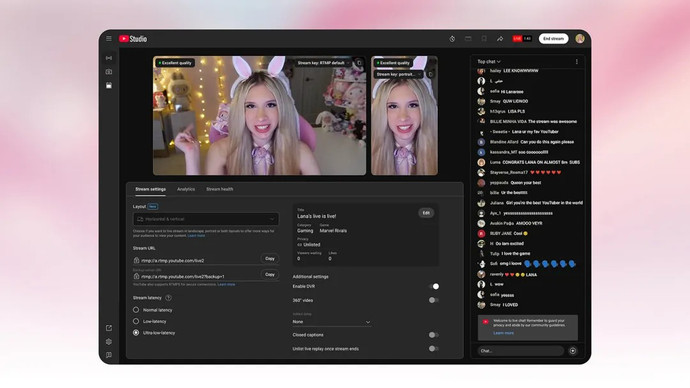Click the Unlisted privacy link icon
The image size is (690, 388).
tap(299, 245)
